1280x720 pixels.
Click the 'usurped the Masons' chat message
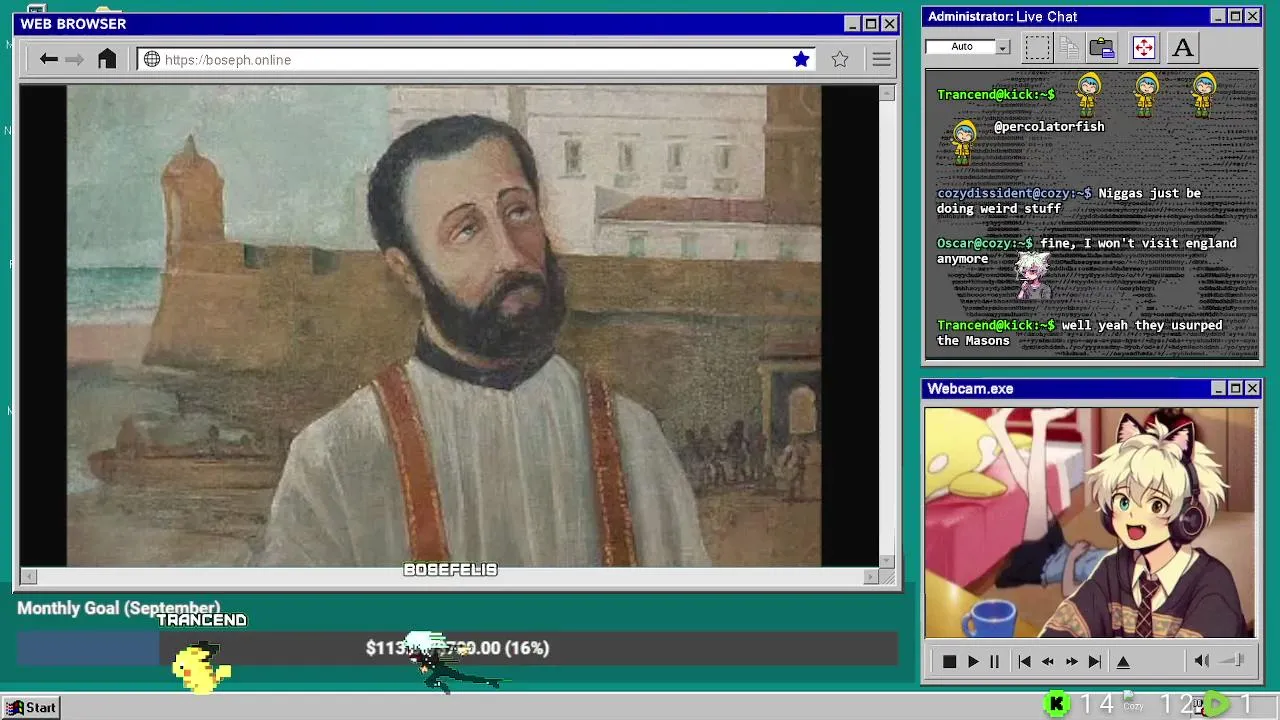1080,333
